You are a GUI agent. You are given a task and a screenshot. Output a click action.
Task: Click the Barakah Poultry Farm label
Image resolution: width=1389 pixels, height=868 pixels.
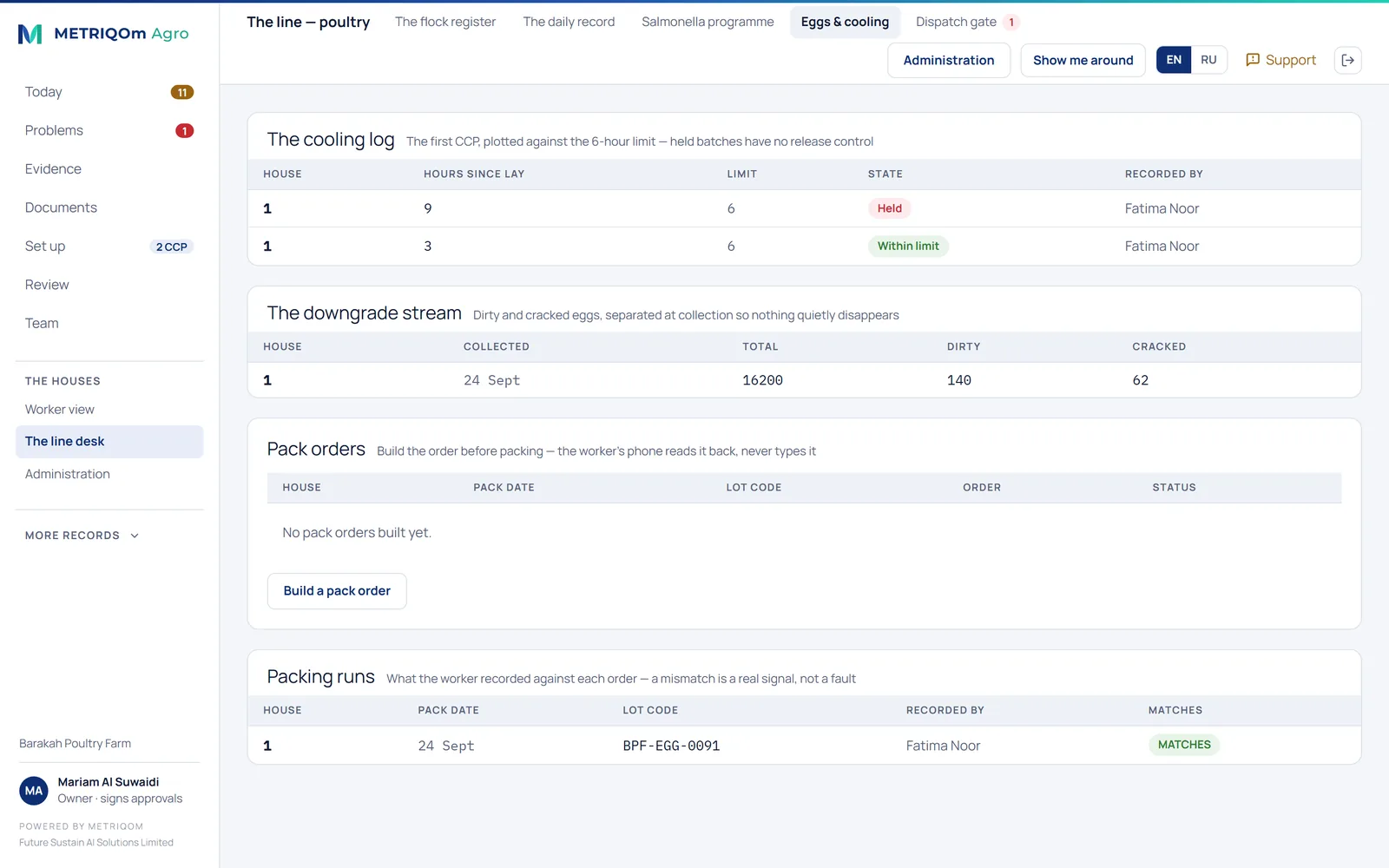(76, 744)
